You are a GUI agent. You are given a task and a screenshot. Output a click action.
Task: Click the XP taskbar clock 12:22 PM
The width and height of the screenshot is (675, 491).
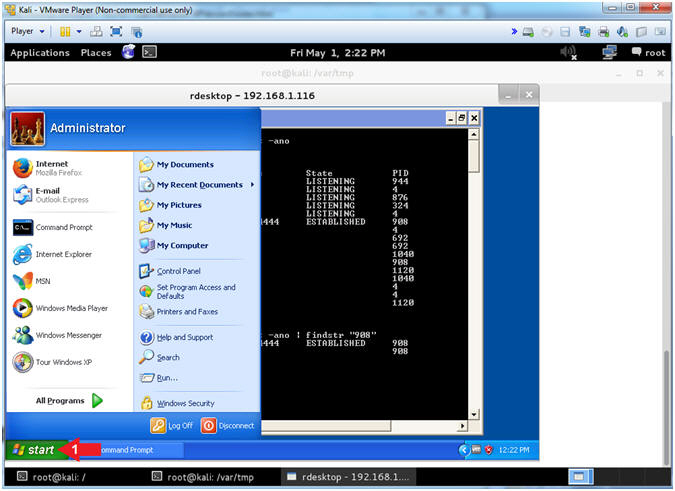pos(514,450)
